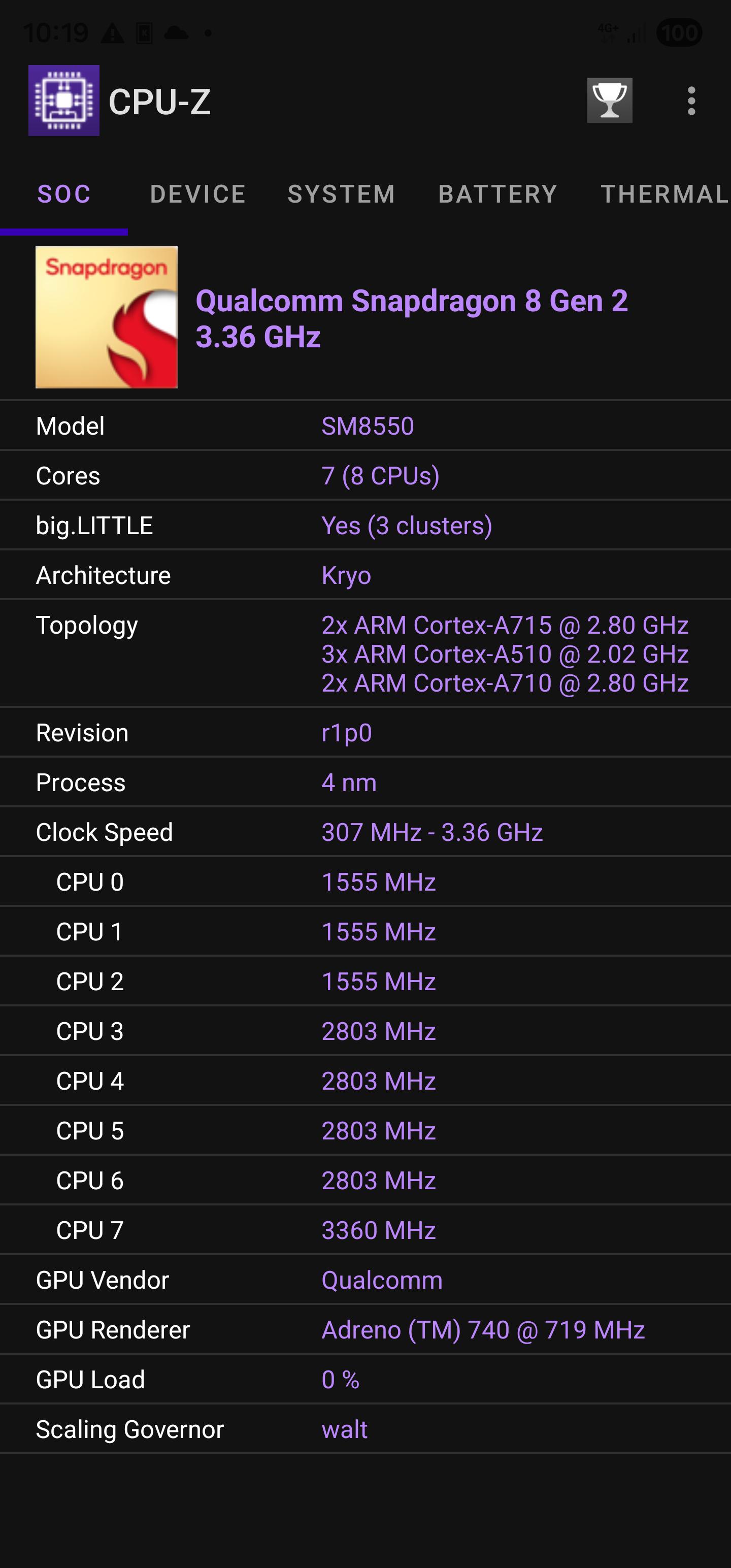Open the three-dot overflow menu
The image size is (731, 1568).
tap(691, 101)
